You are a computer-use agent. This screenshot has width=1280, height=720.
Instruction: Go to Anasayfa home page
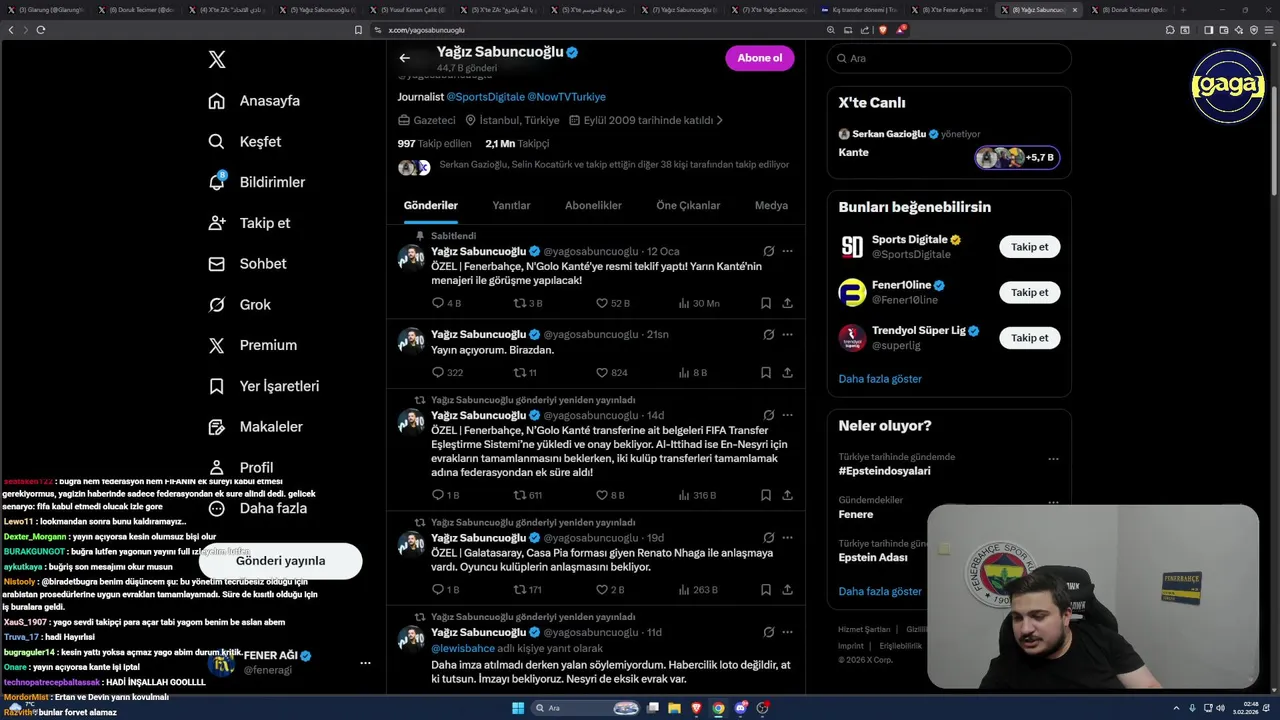point(254,101)
